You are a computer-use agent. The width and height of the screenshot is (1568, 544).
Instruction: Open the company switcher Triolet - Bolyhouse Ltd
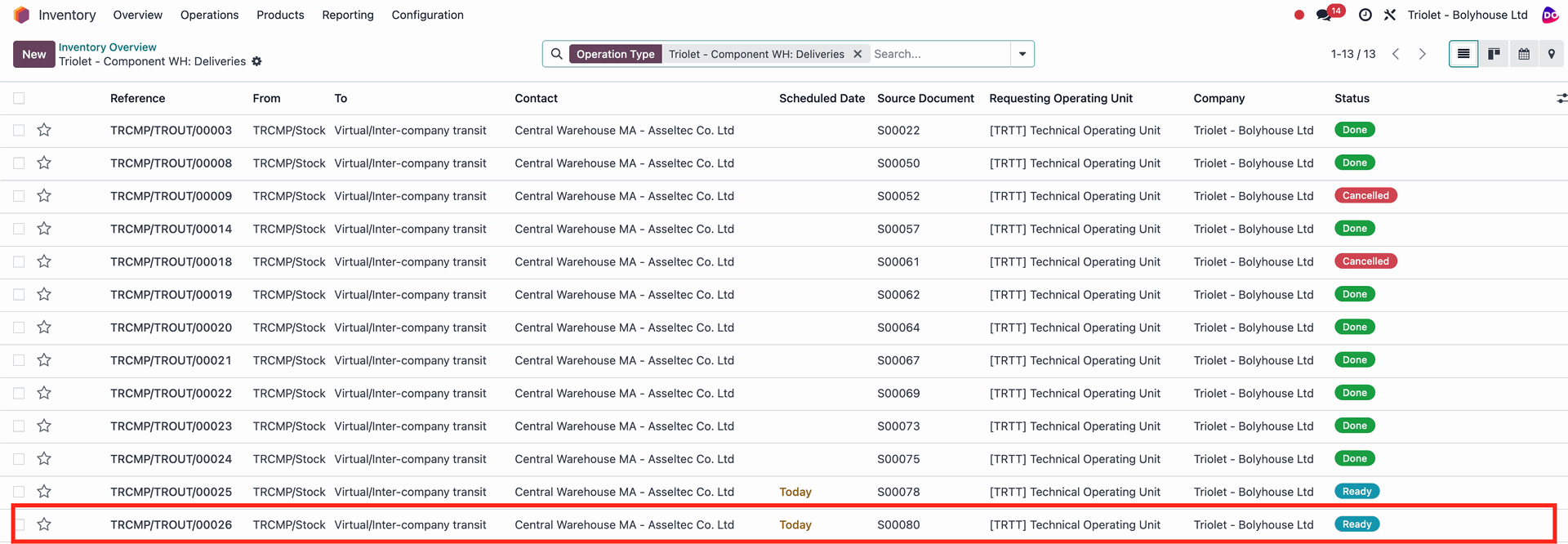pos(1468,15)
